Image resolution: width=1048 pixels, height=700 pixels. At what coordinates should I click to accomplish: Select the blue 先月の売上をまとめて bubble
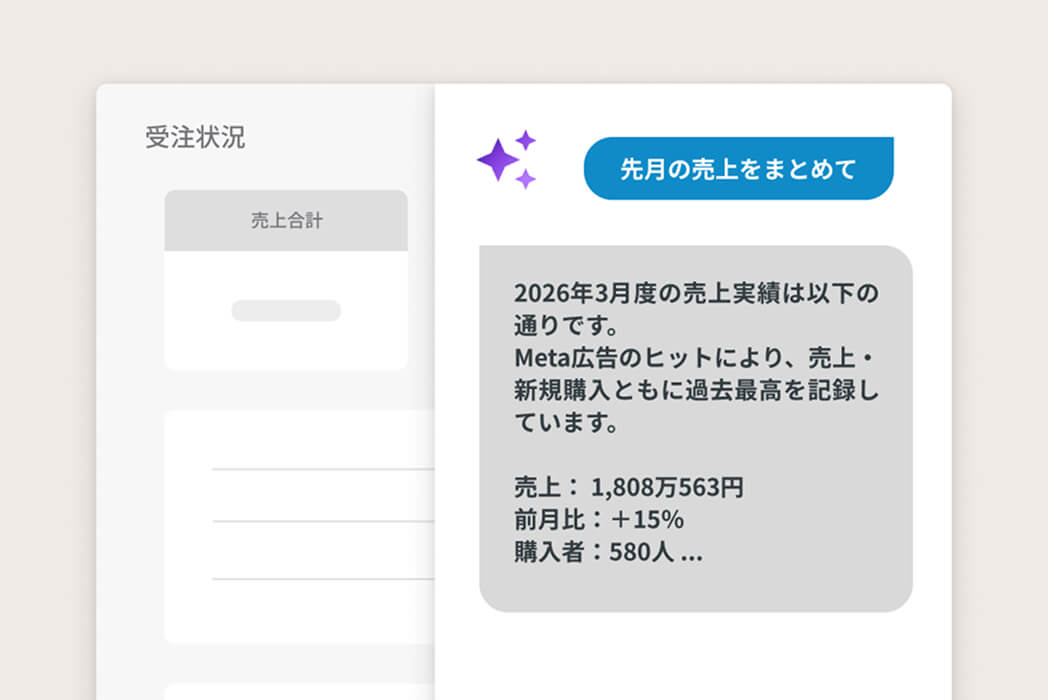(739, 168)
